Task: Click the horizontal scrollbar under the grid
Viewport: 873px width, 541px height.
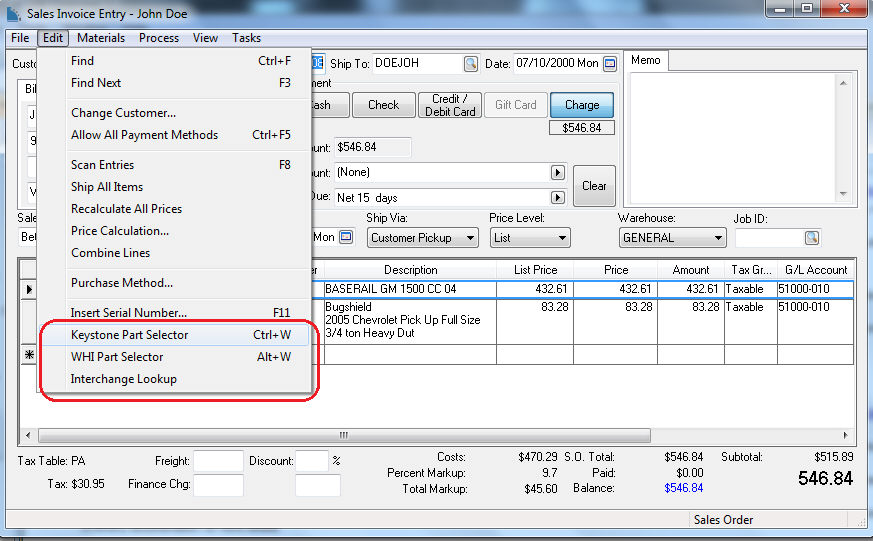Action: pos(400,436)
